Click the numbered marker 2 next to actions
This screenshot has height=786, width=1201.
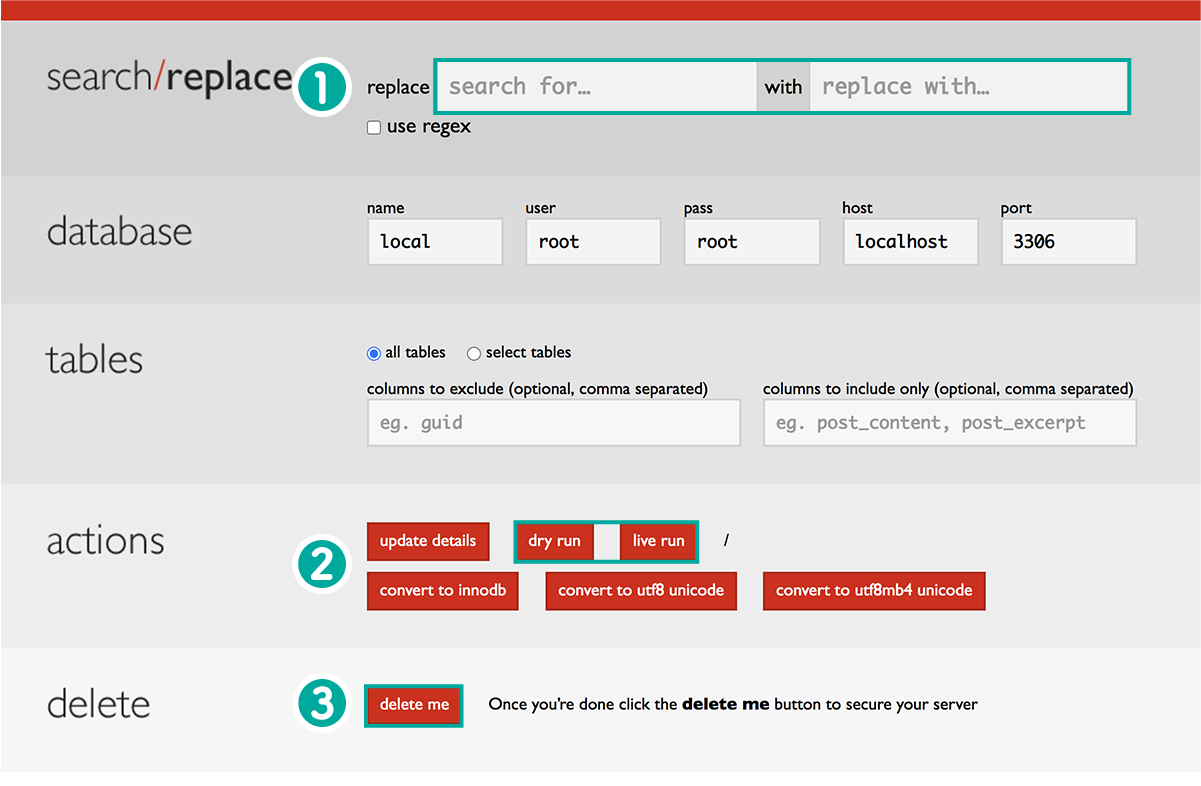pos(321,564)
